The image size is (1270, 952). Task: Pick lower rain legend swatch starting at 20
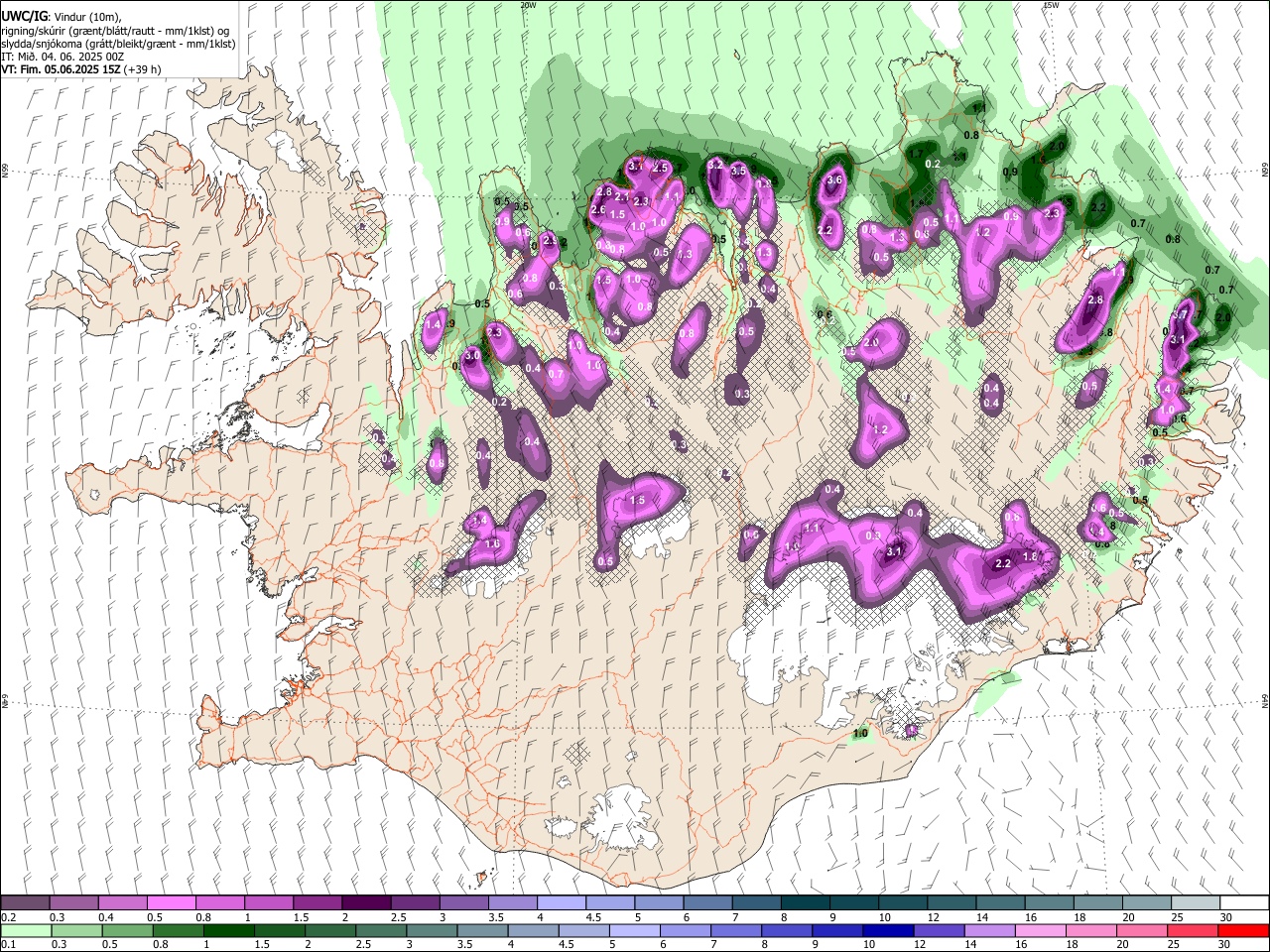click(x=1142, y=930)
